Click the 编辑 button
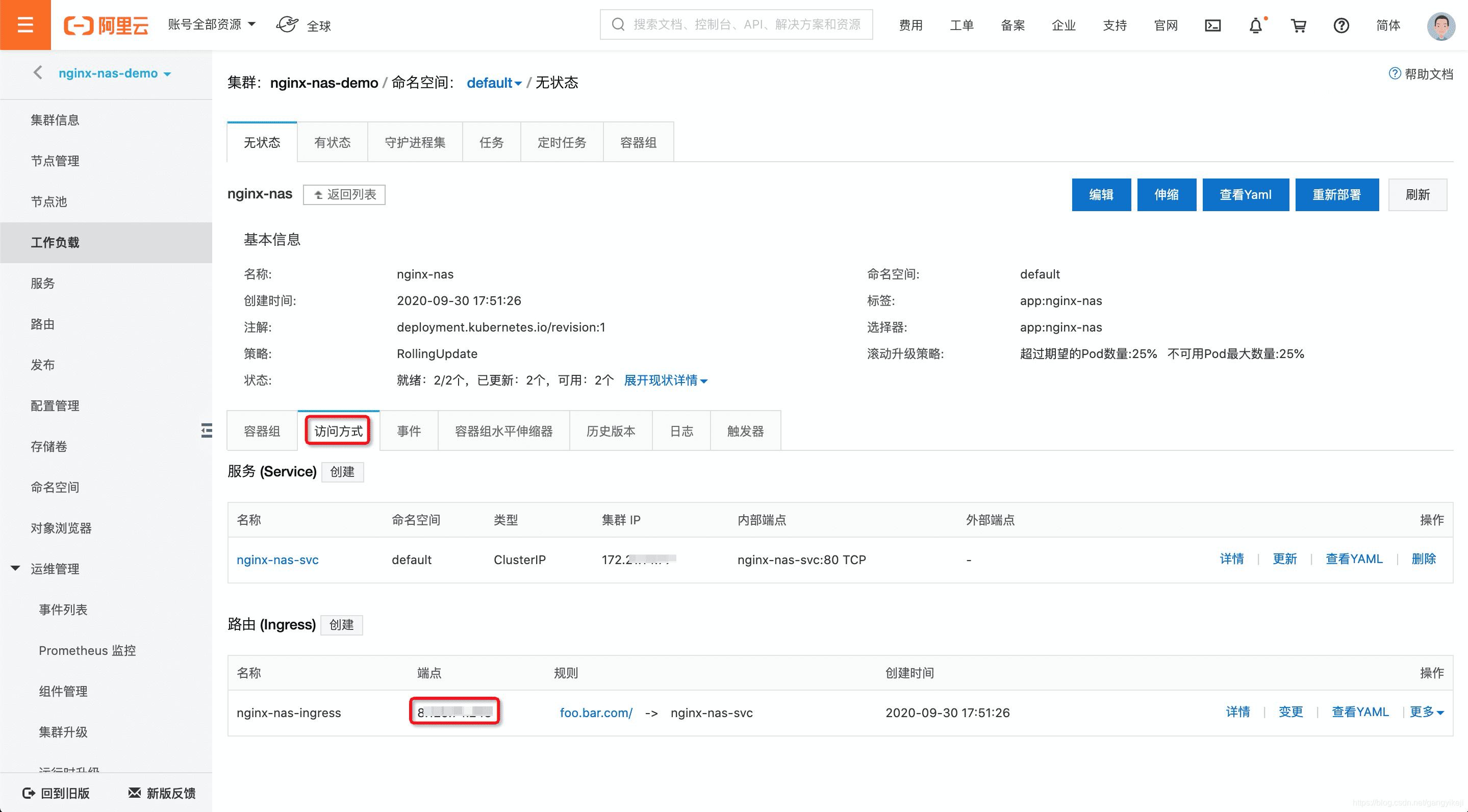 [1101, 194]
